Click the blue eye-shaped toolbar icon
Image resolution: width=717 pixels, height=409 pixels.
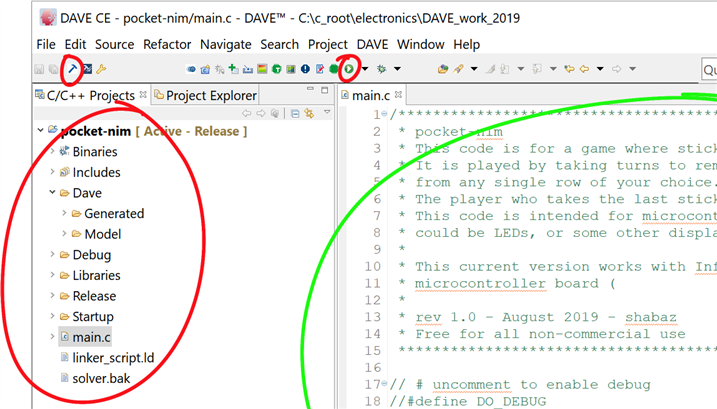(x=191, y=69)
